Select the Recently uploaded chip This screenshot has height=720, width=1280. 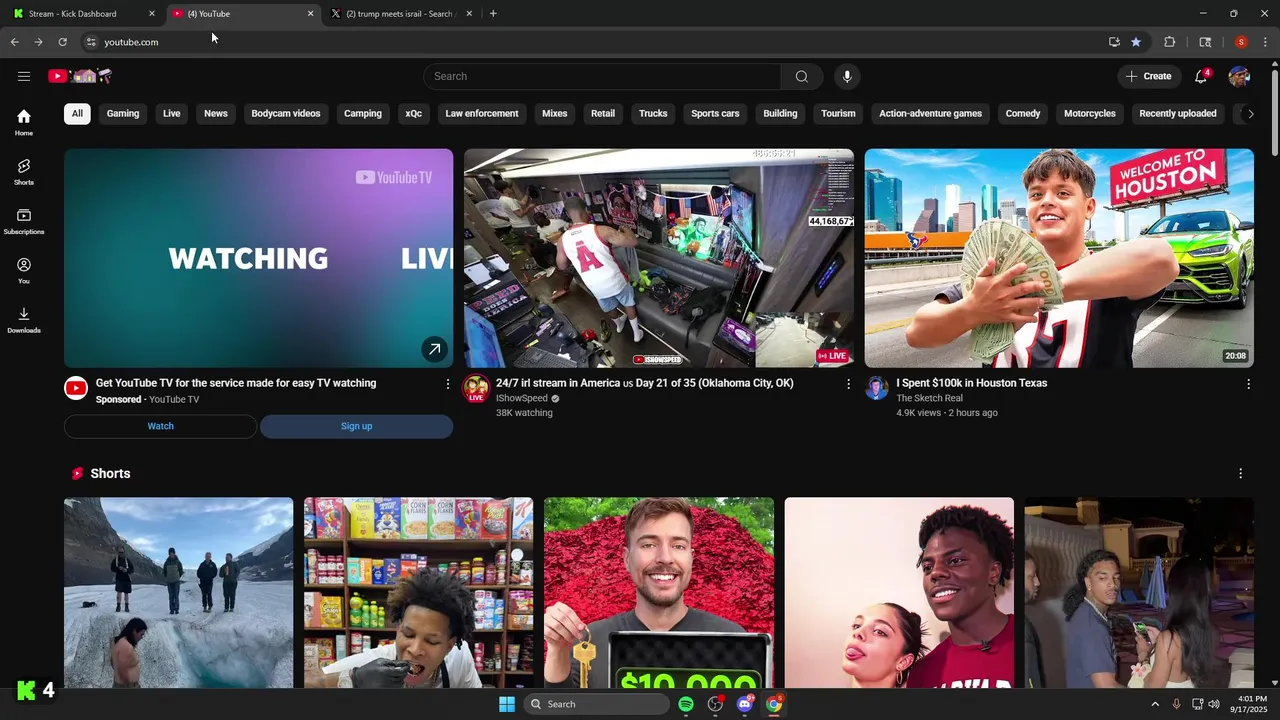tap(1178, 113)
